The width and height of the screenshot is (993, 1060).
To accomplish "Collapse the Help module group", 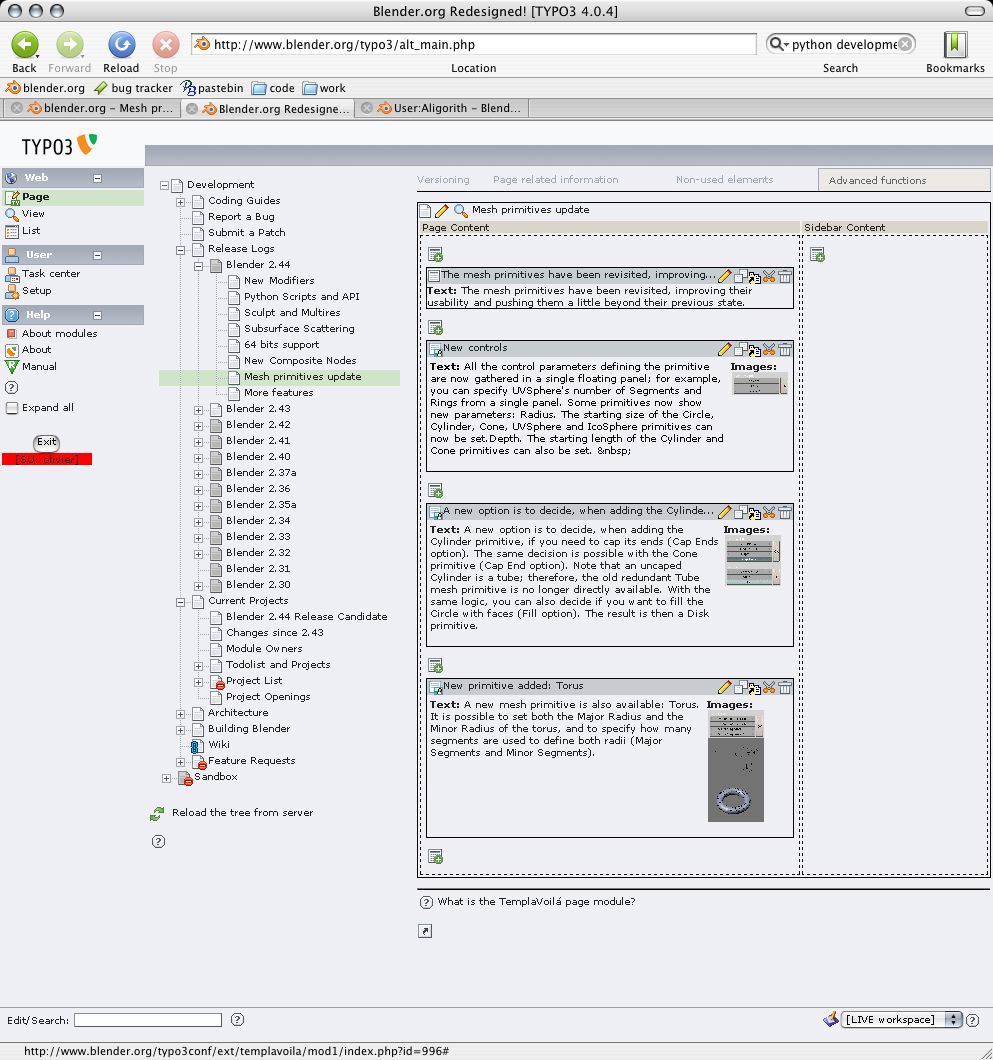I will [x=97, y=315].
